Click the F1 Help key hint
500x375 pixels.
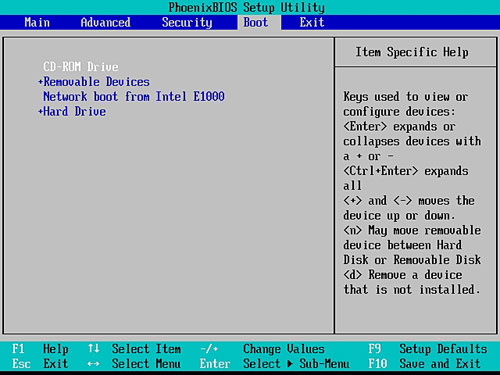click(40, 349)
